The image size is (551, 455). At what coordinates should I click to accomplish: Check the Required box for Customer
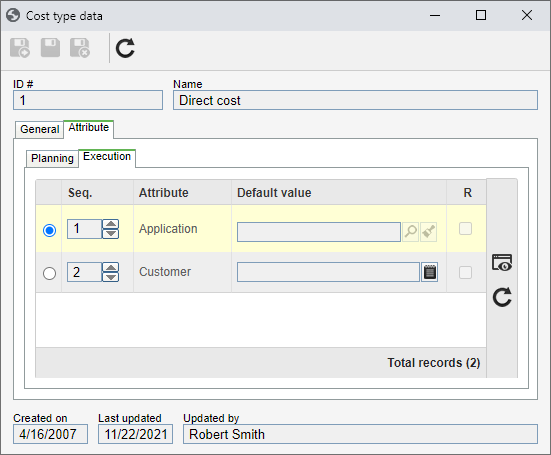point(465,272)
